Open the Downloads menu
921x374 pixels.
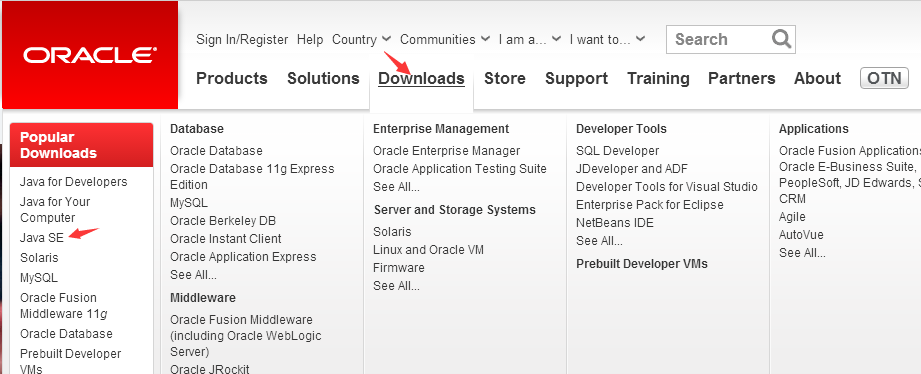[421, 78]
